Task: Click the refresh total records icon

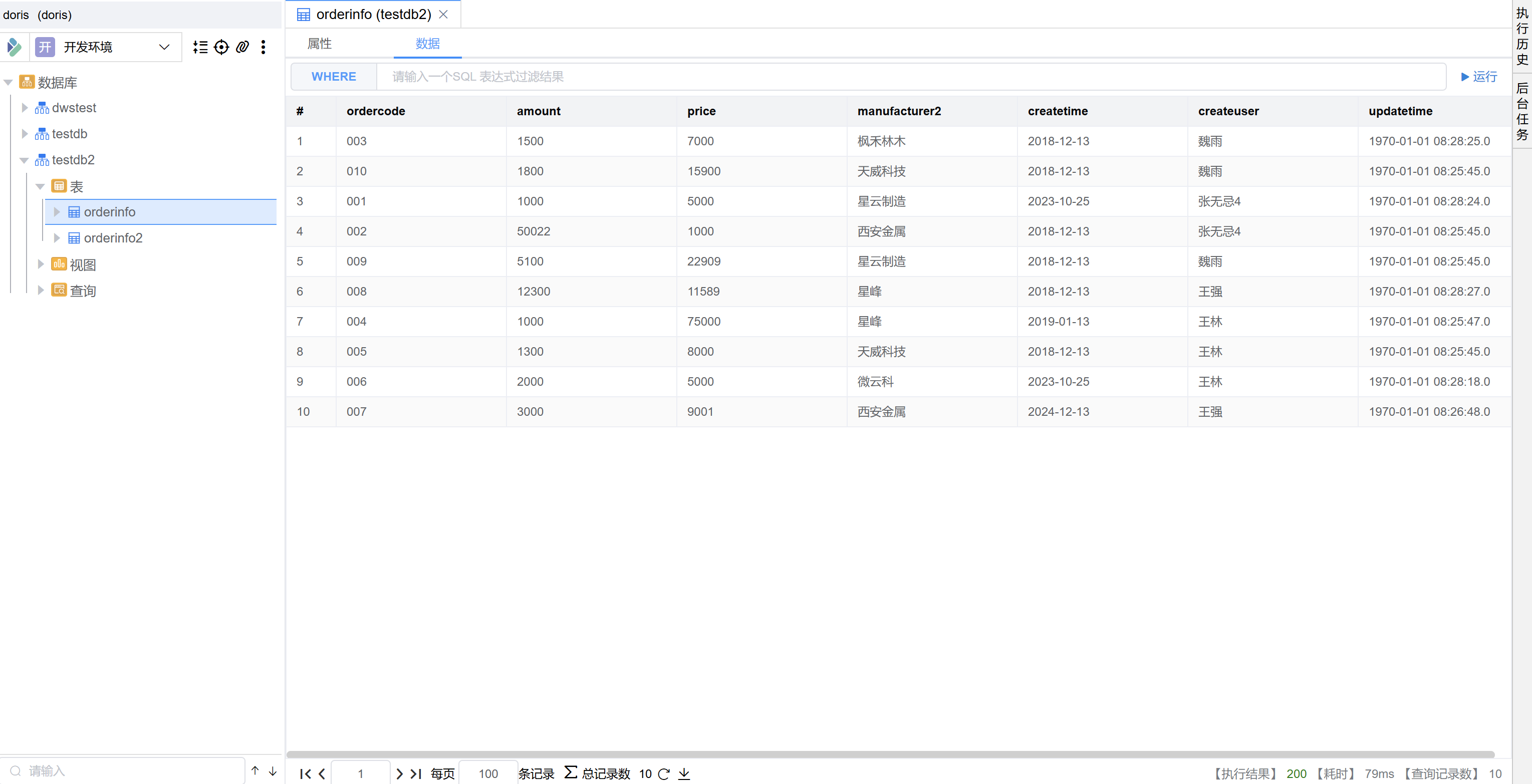Action: [x=664, y=773]
